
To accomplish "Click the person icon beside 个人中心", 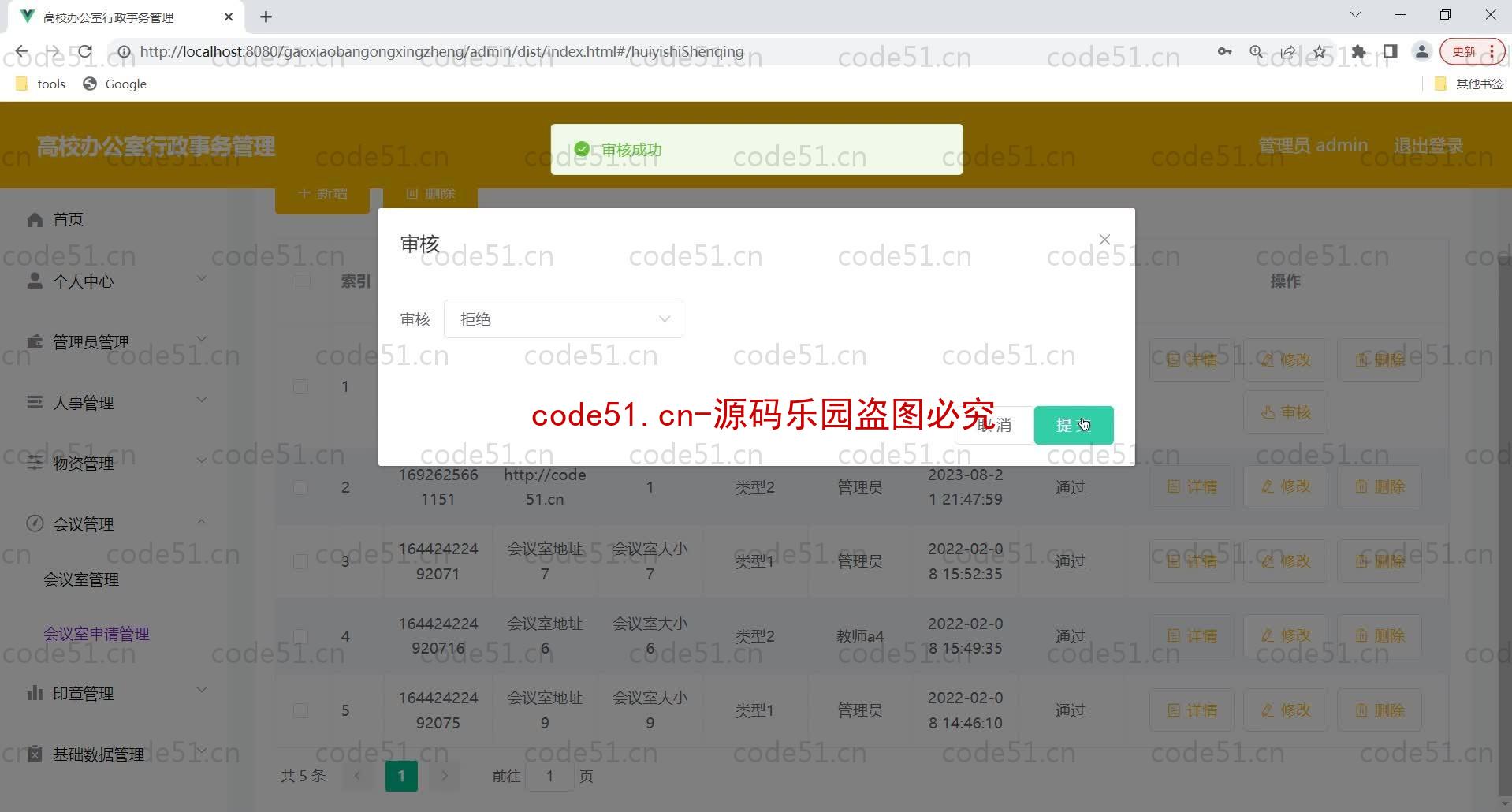I will pyautogui.click(x=35, y=281).
